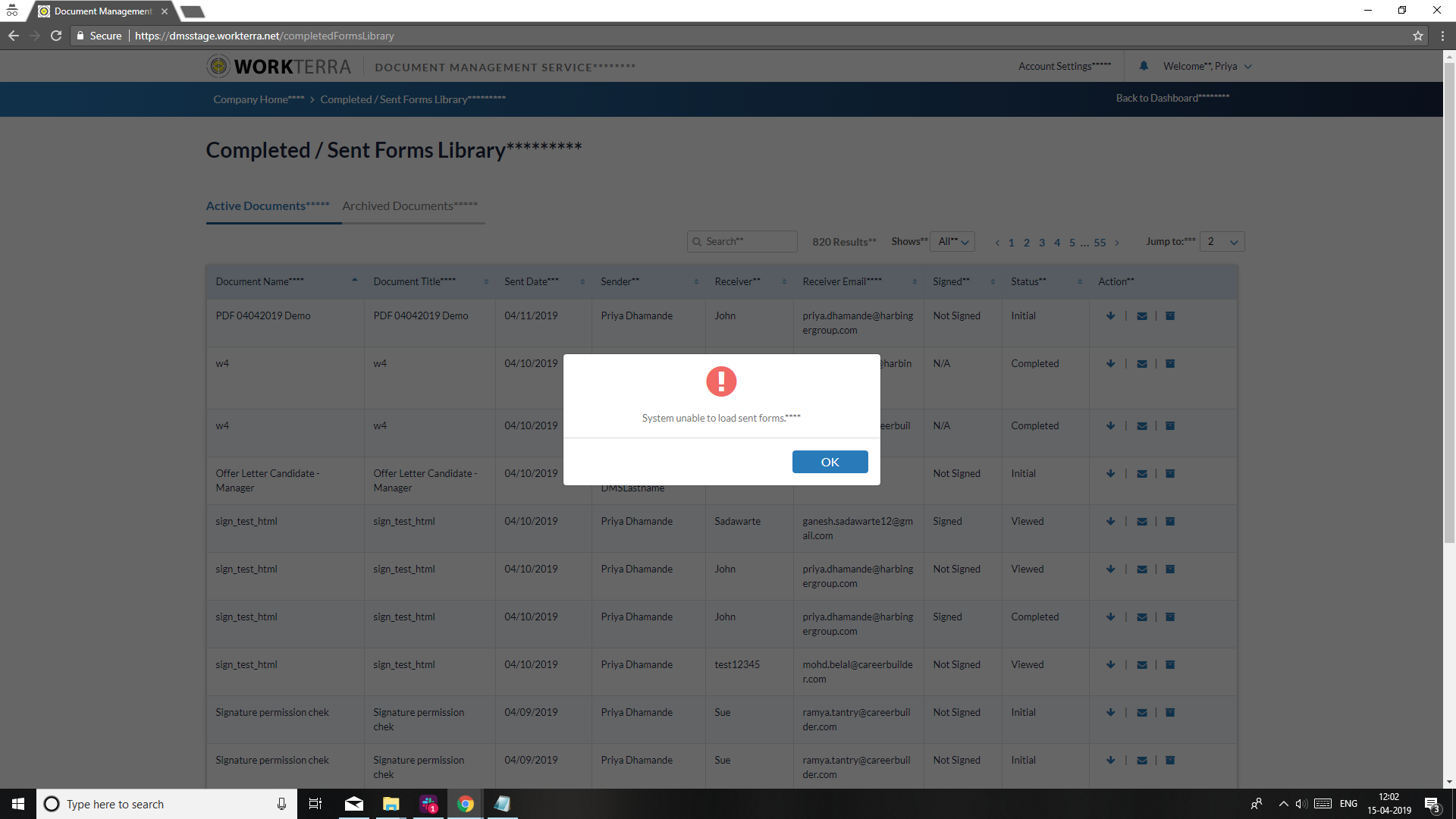Click OK in the error dialog
1456x819 pixels.
click(830, 462)
